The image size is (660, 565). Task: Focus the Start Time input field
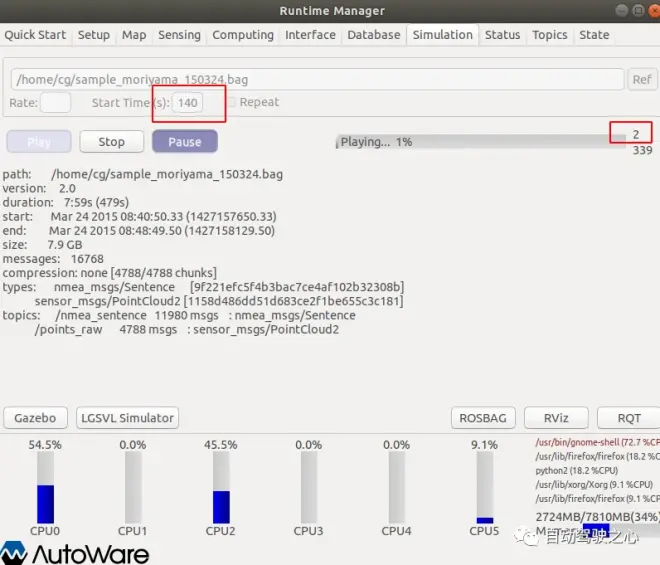click(187, 102)
